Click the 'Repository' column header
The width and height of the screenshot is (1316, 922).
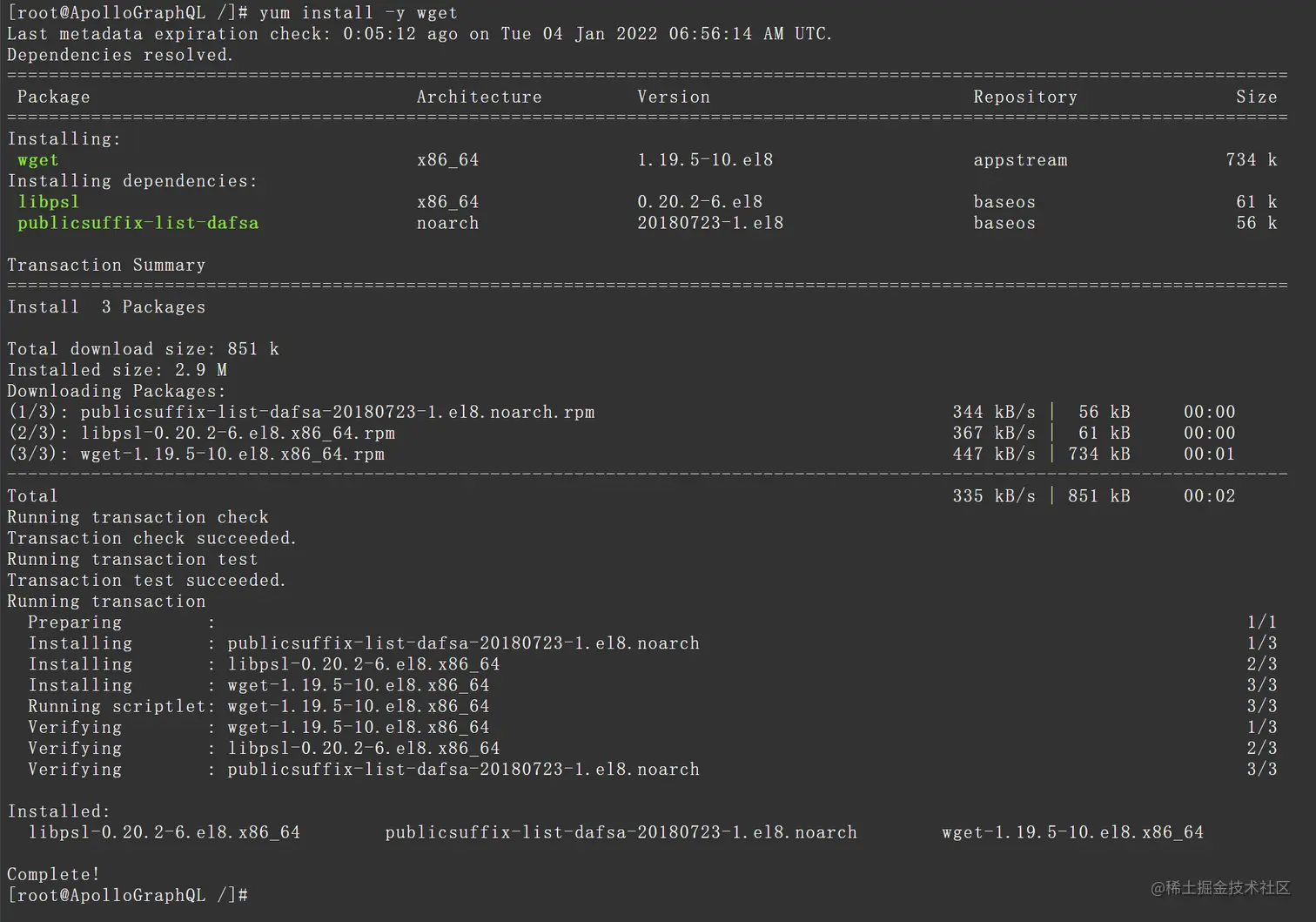tap(1025, 97)
